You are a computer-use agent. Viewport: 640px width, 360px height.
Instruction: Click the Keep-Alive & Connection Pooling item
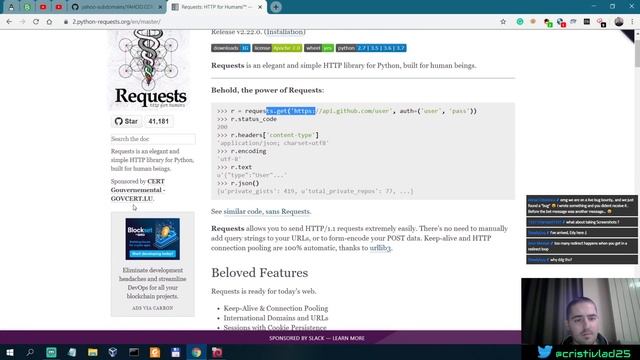(276, 308)
